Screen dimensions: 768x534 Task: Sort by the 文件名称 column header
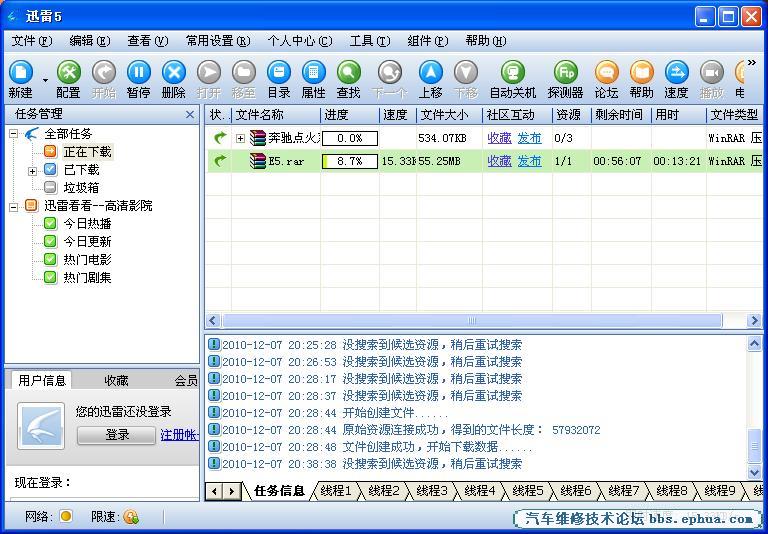click(276, 115)
